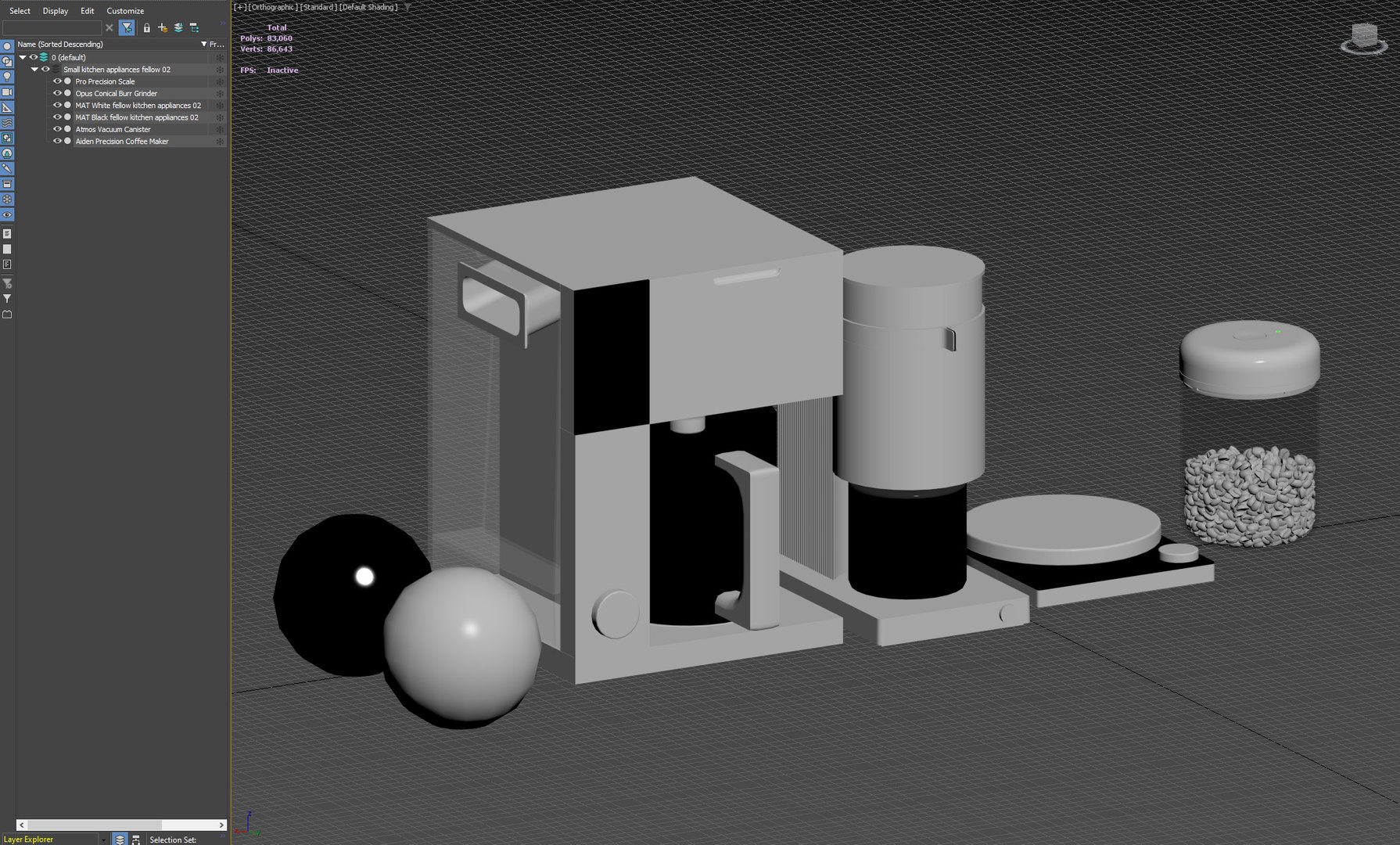Click the bottom sidebar container icon

click(7, 315)
